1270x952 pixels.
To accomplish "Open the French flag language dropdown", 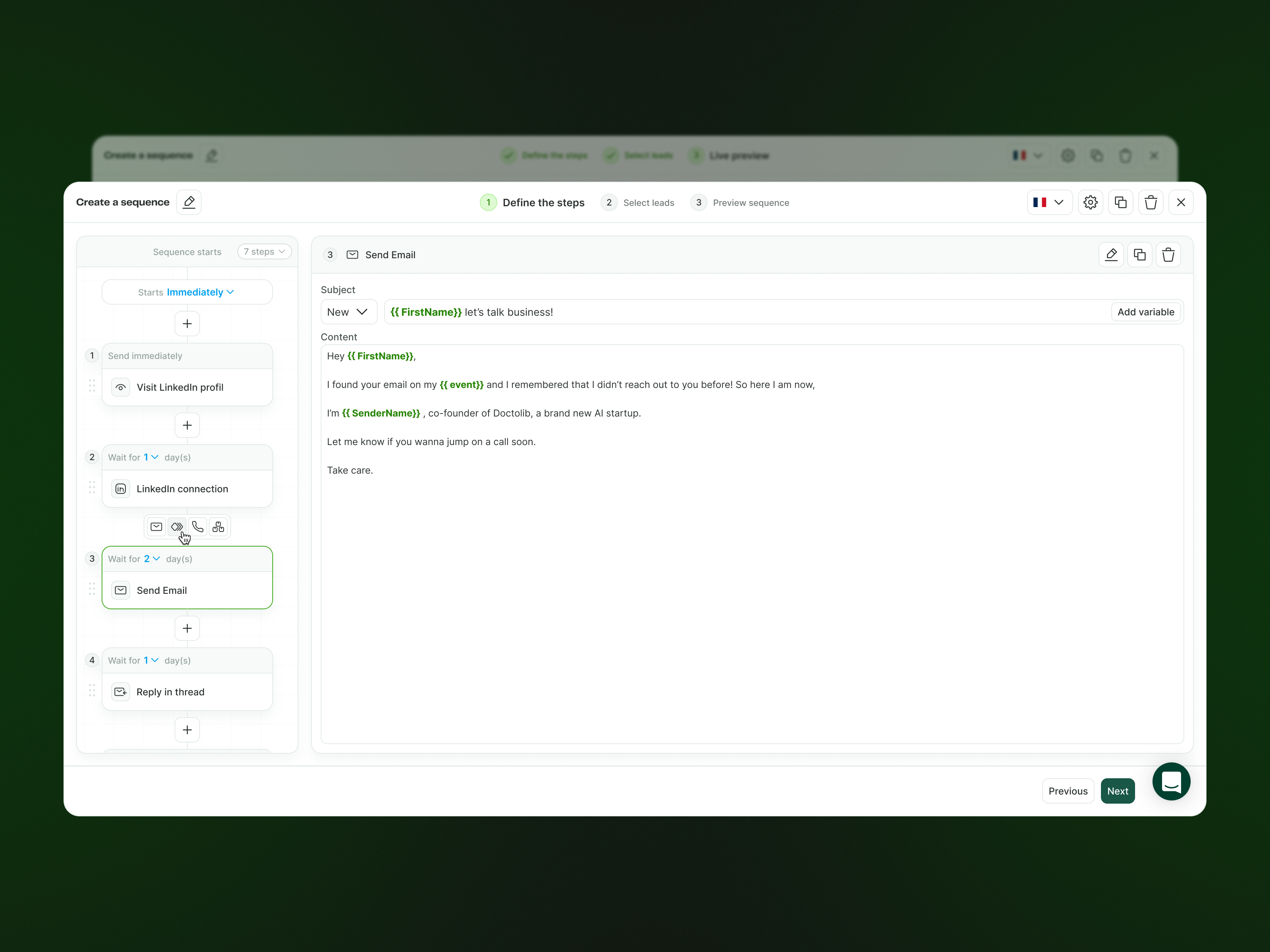I will pos(1049,202).
